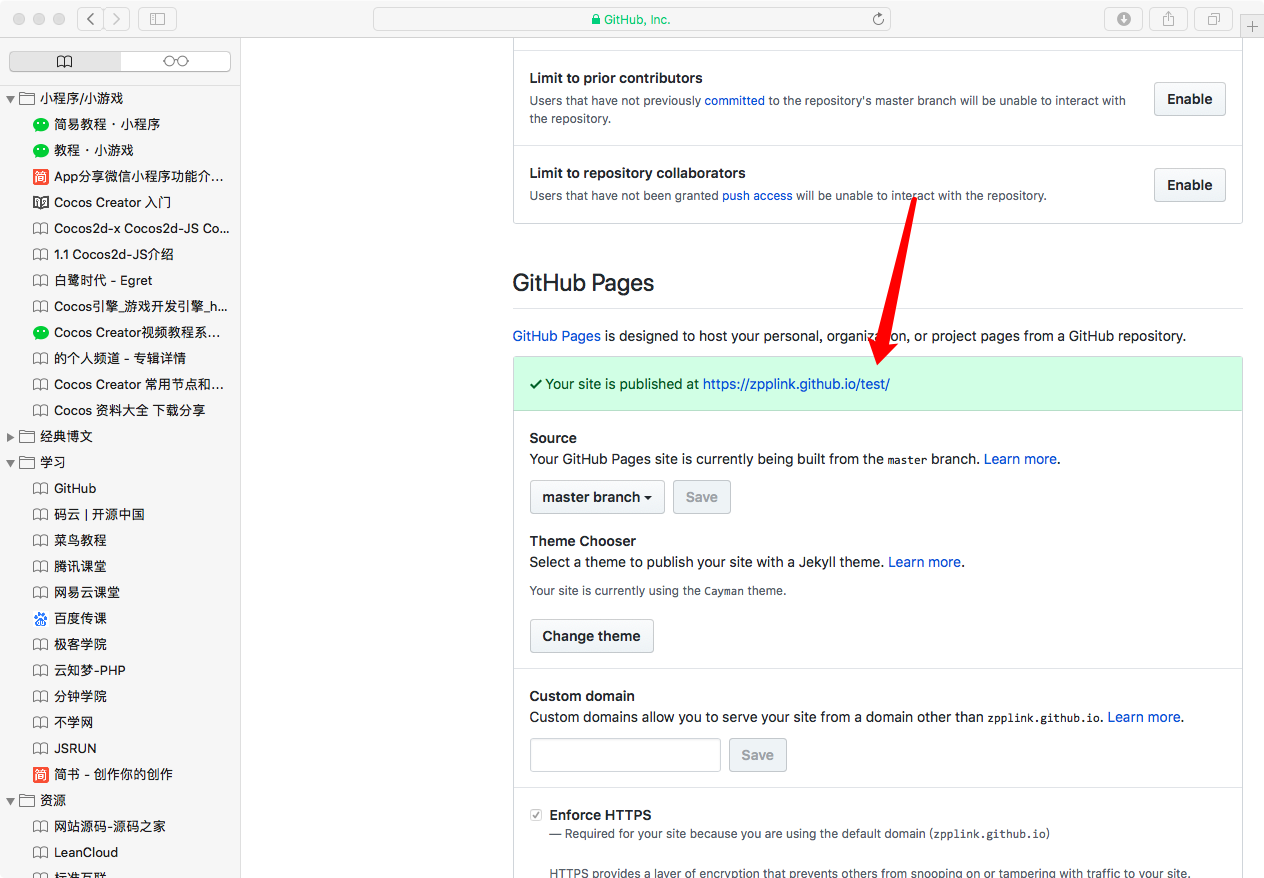Click the Custom domain text field
The width and height of the screenshot is (1264, 878).
(625, 755)
